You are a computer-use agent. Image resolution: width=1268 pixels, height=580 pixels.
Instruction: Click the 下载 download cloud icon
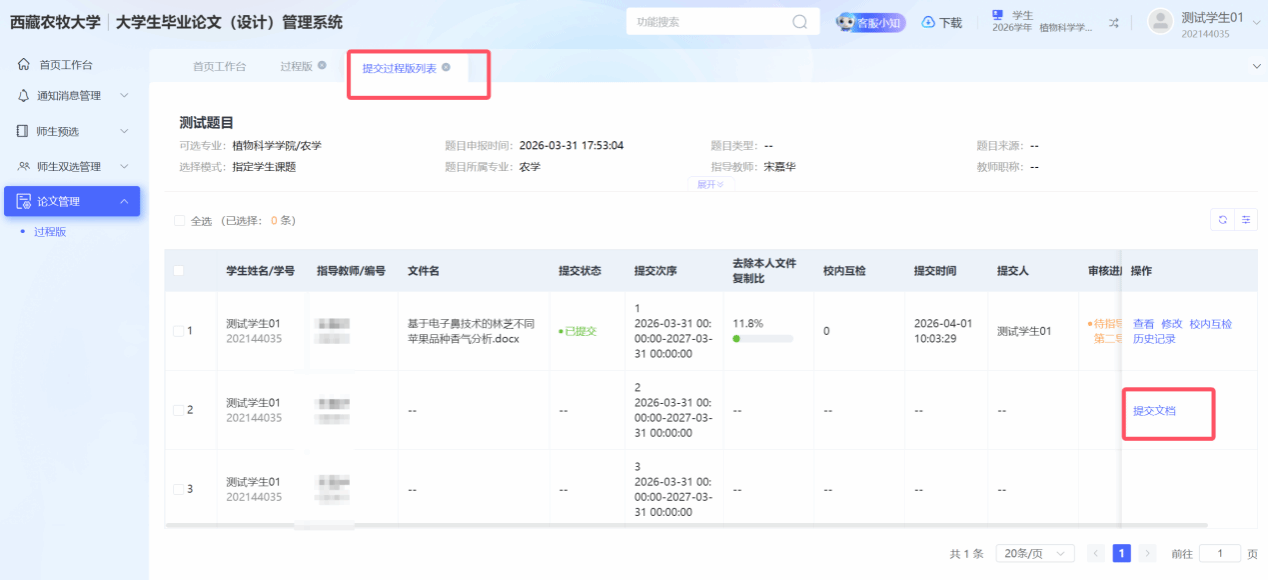pos(928,22)
